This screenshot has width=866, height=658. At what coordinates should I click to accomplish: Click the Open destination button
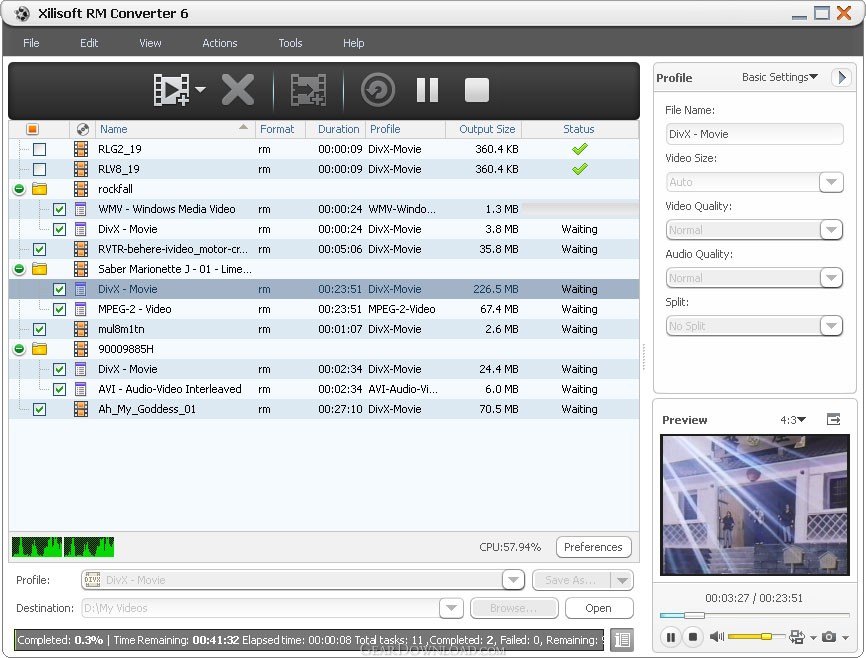pos(598,608)
